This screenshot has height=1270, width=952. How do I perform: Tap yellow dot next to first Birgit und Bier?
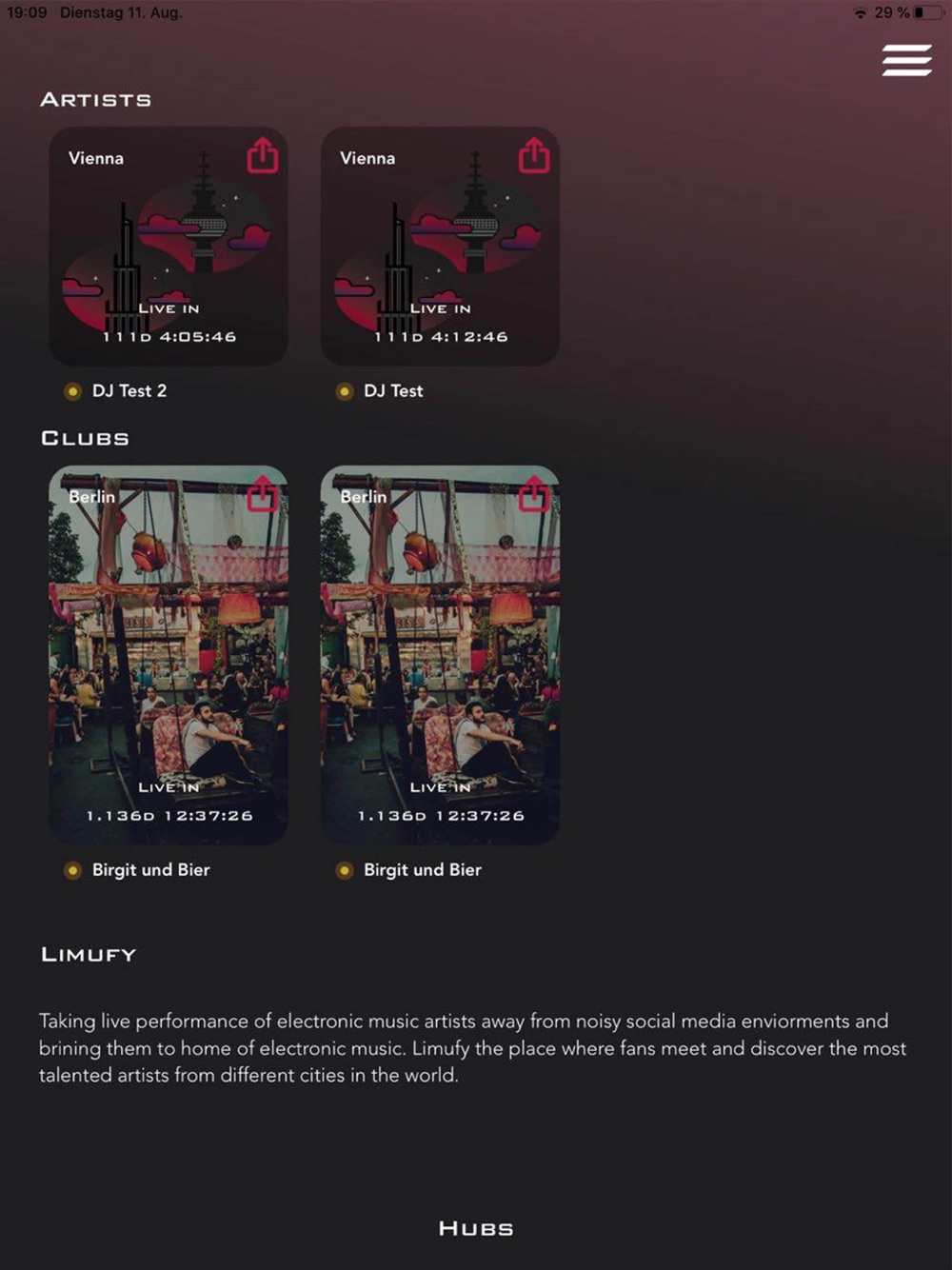[72, 870]
